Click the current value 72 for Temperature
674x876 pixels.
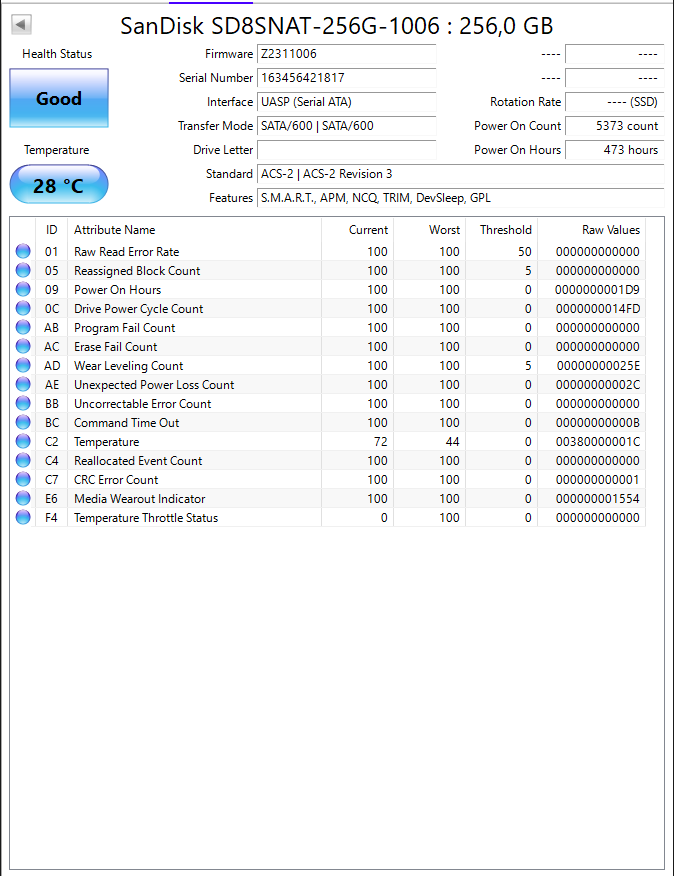tap(381, 442)
